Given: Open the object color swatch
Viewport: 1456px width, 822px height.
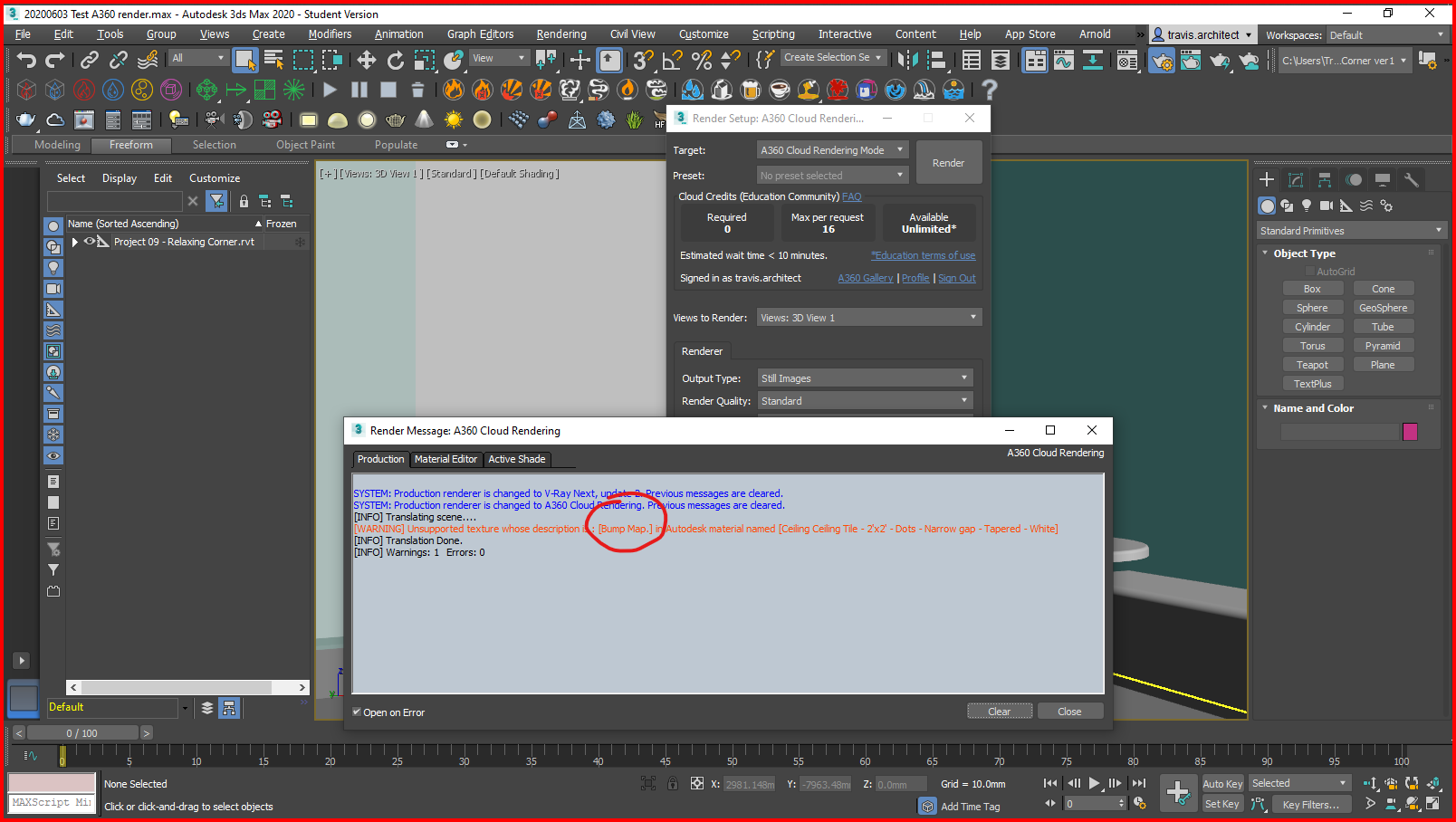Looking at the screenshot, I should [x=1409, y=432].
